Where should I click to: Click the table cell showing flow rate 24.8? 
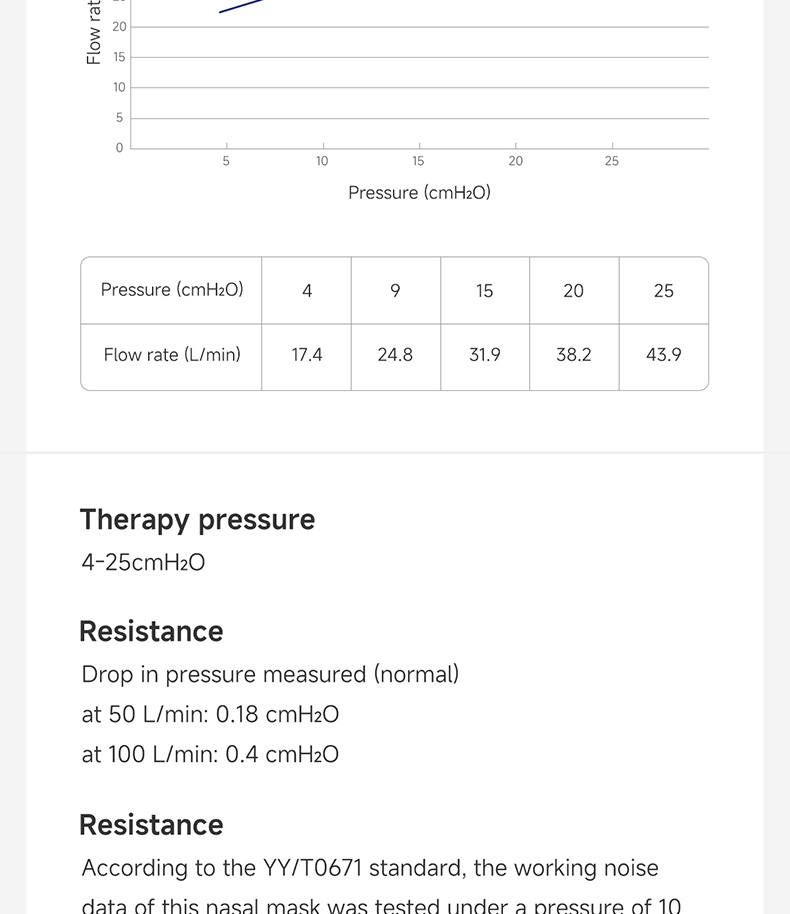pyautogui.click(x=395, y=355)
